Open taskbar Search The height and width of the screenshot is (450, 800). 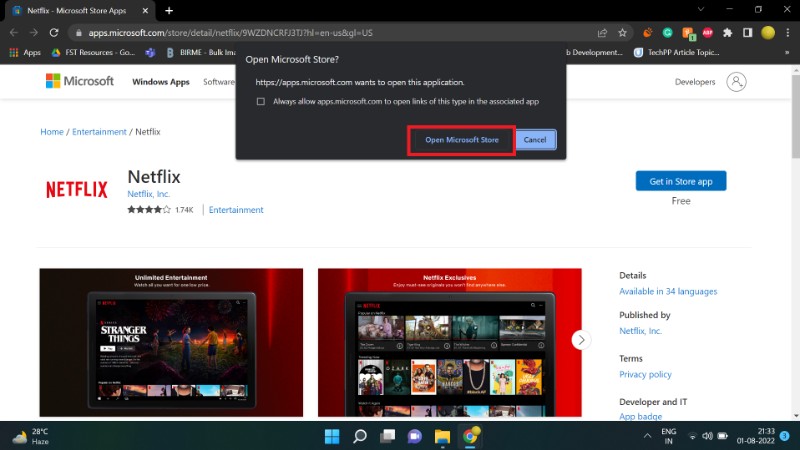click(x=360, y=436)
